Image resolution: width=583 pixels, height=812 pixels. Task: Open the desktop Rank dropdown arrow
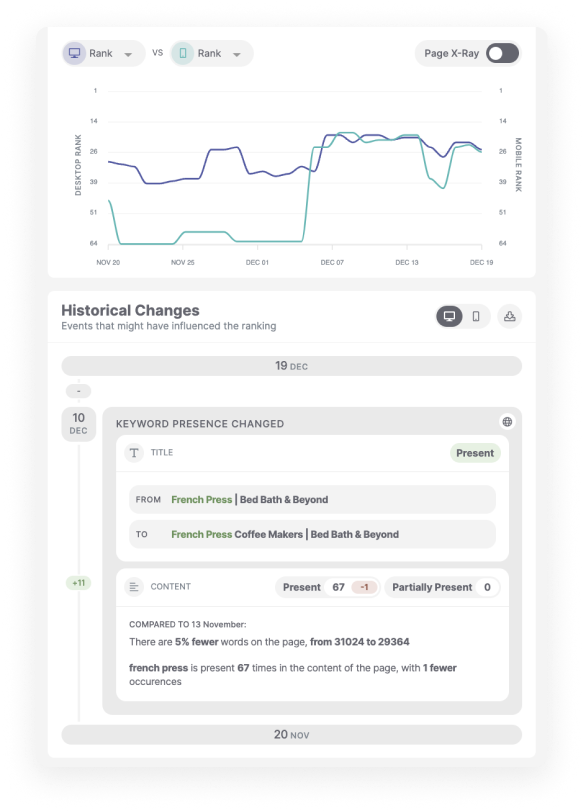[128, 54]
